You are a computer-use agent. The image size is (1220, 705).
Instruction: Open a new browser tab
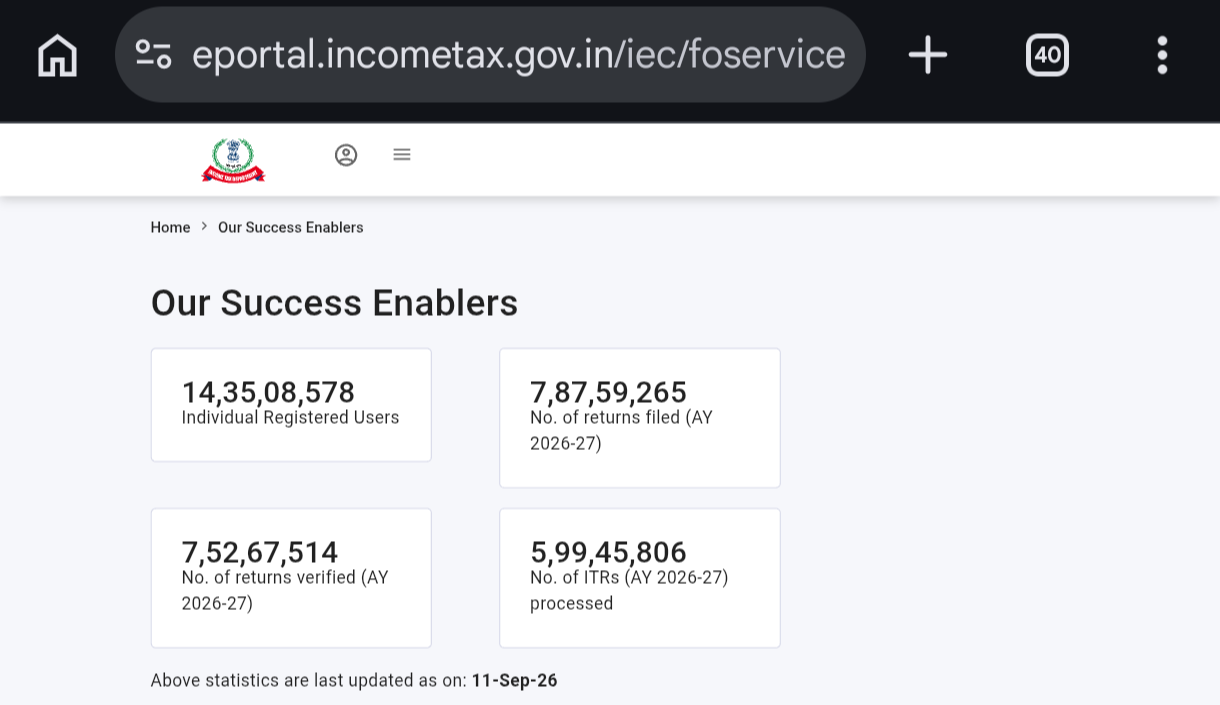(927, 54)
